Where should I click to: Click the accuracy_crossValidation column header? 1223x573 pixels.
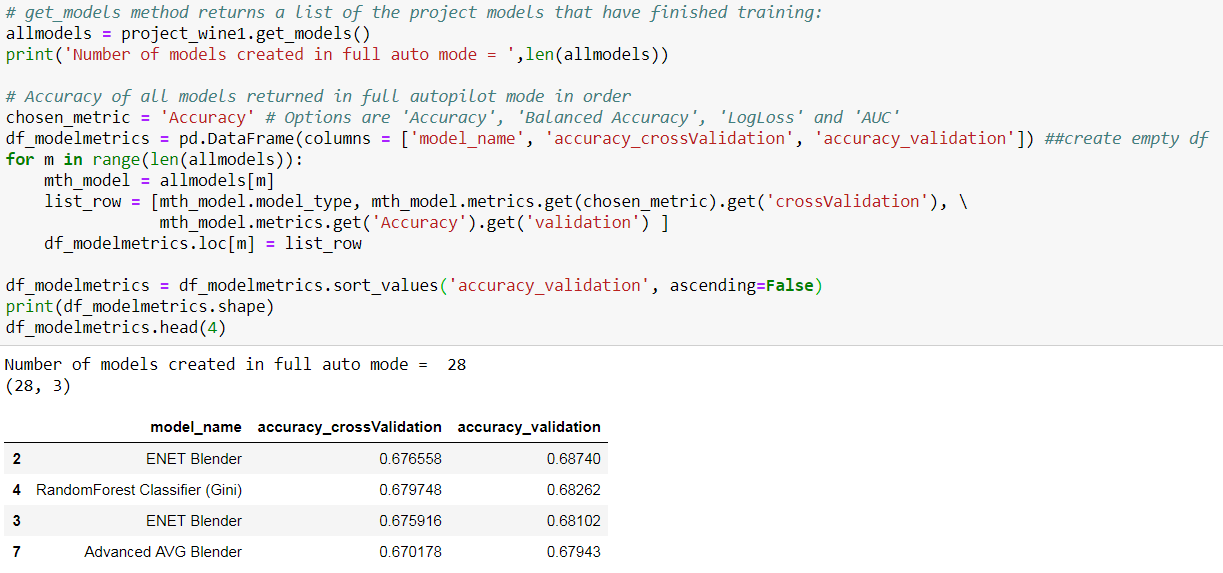[350, 427]
